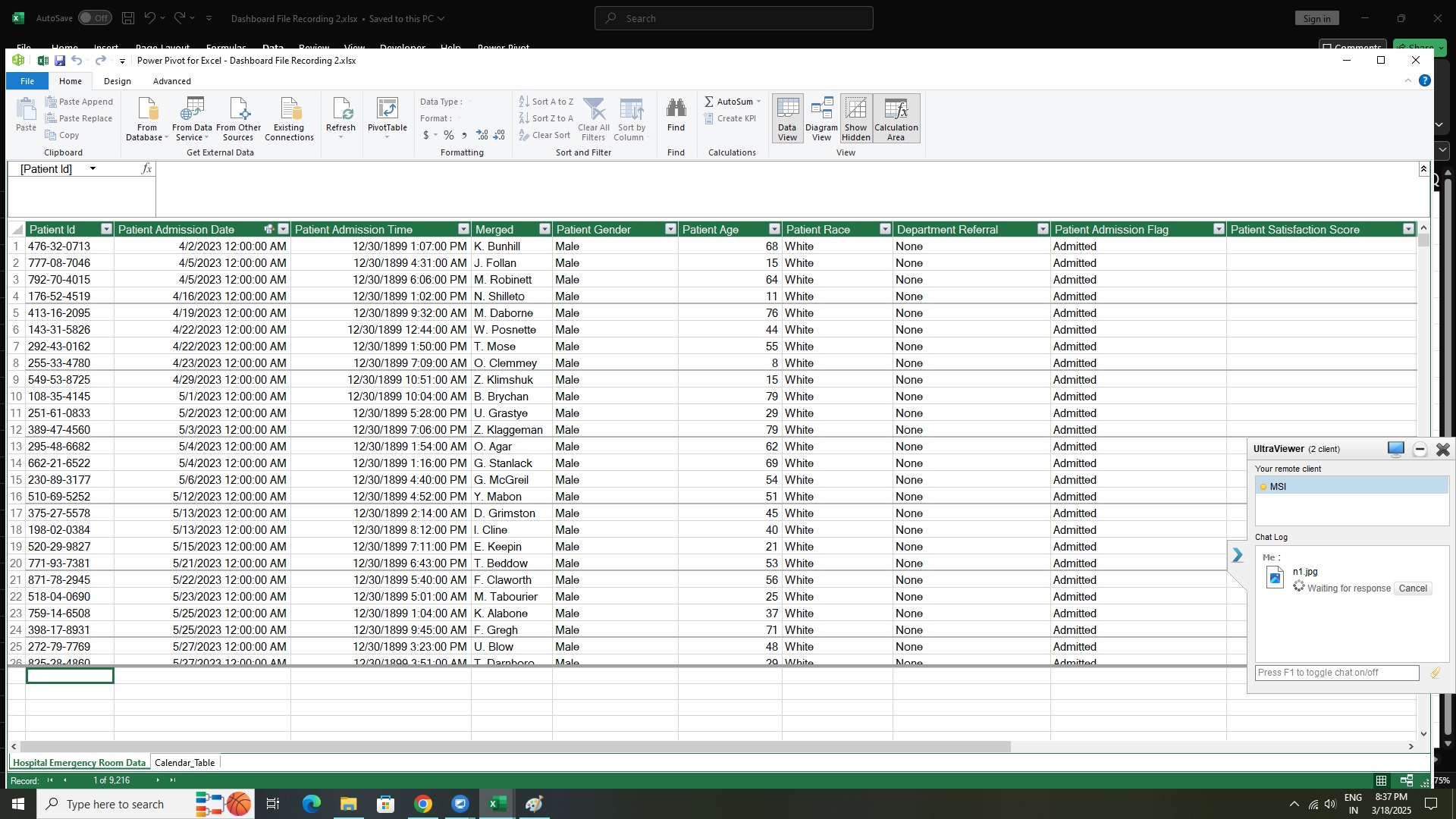Viewport: 1456px width, 819px height.
Task: Toggle Show Hidden columns
Action: pyautogui.click(x=855, y=118)
